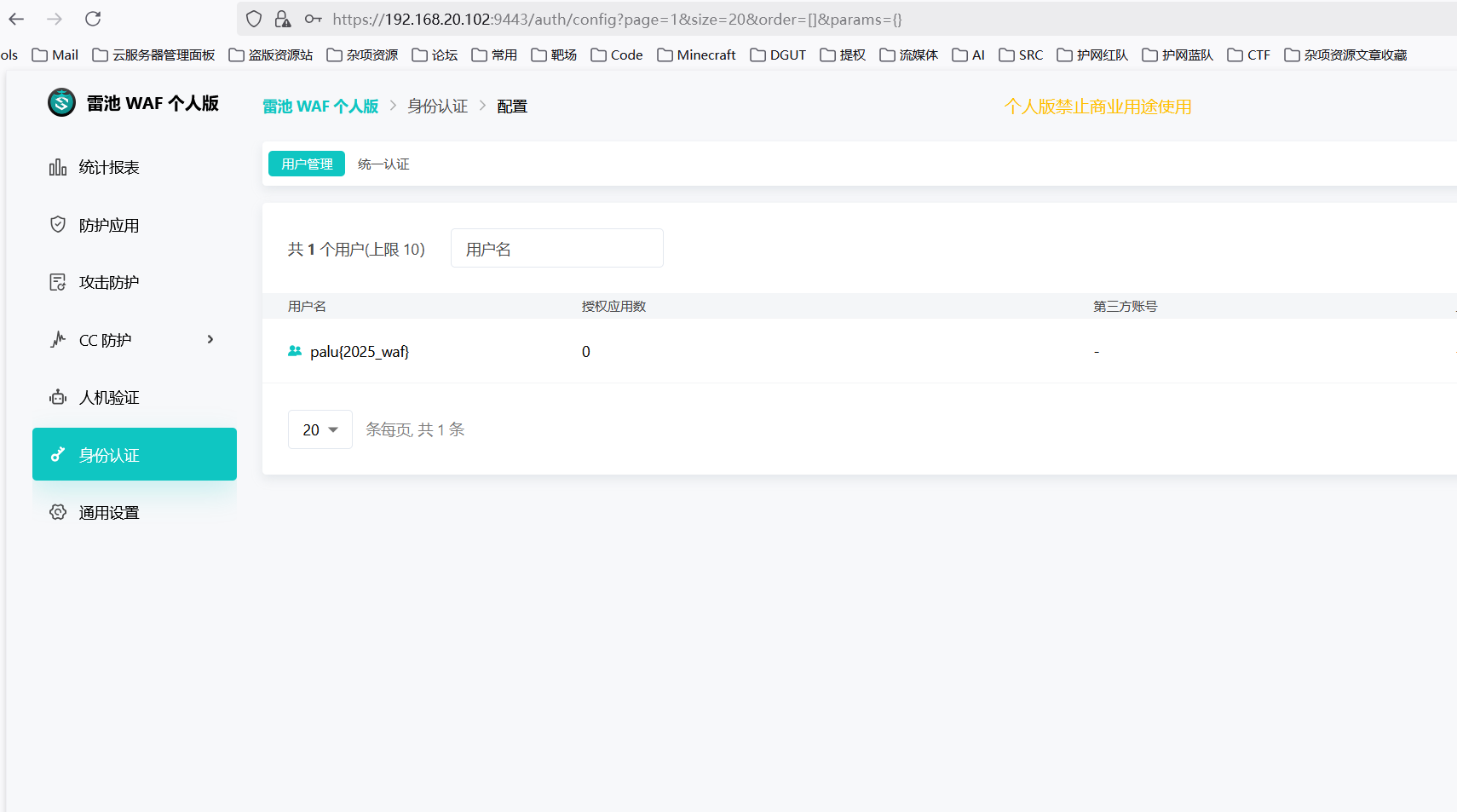
Task: Click the 防护应用 shield icon
Action: coord(58,225)
